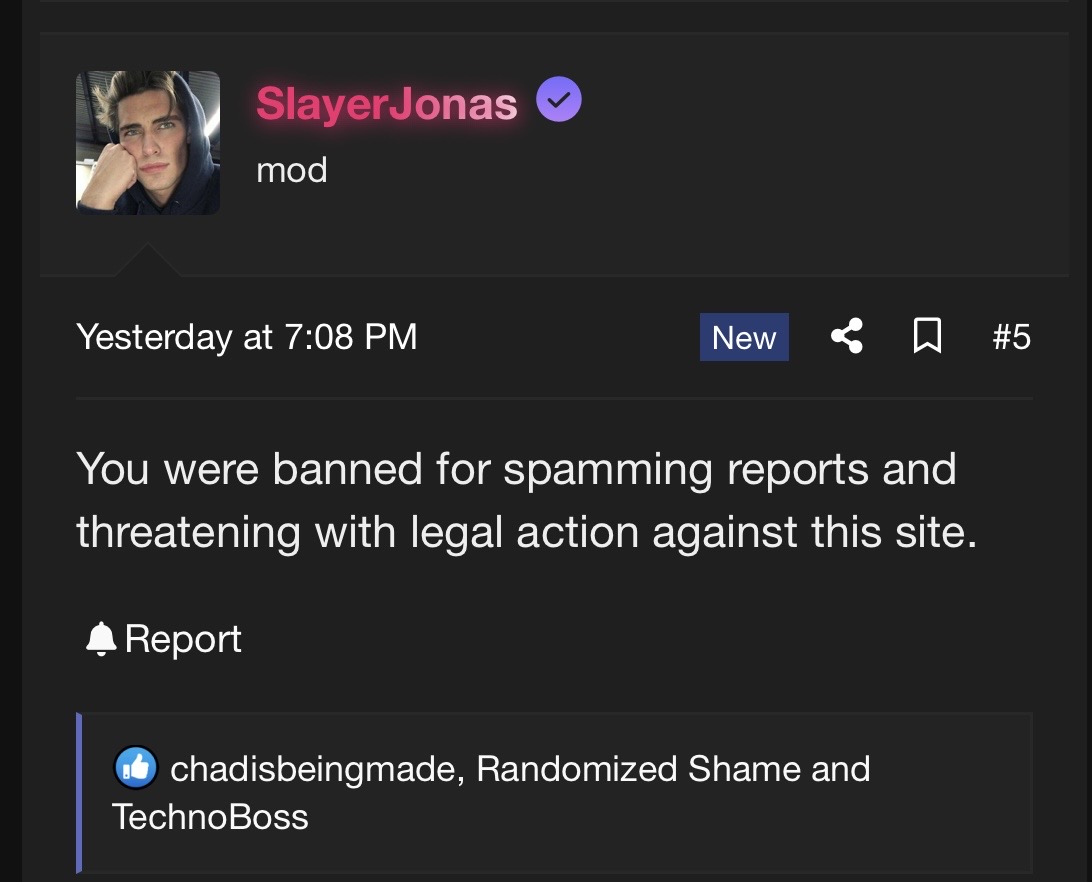The image size is (1092, 882).
Task: Click the blue thumbs-up reaction icon
Action: [136, 769]
